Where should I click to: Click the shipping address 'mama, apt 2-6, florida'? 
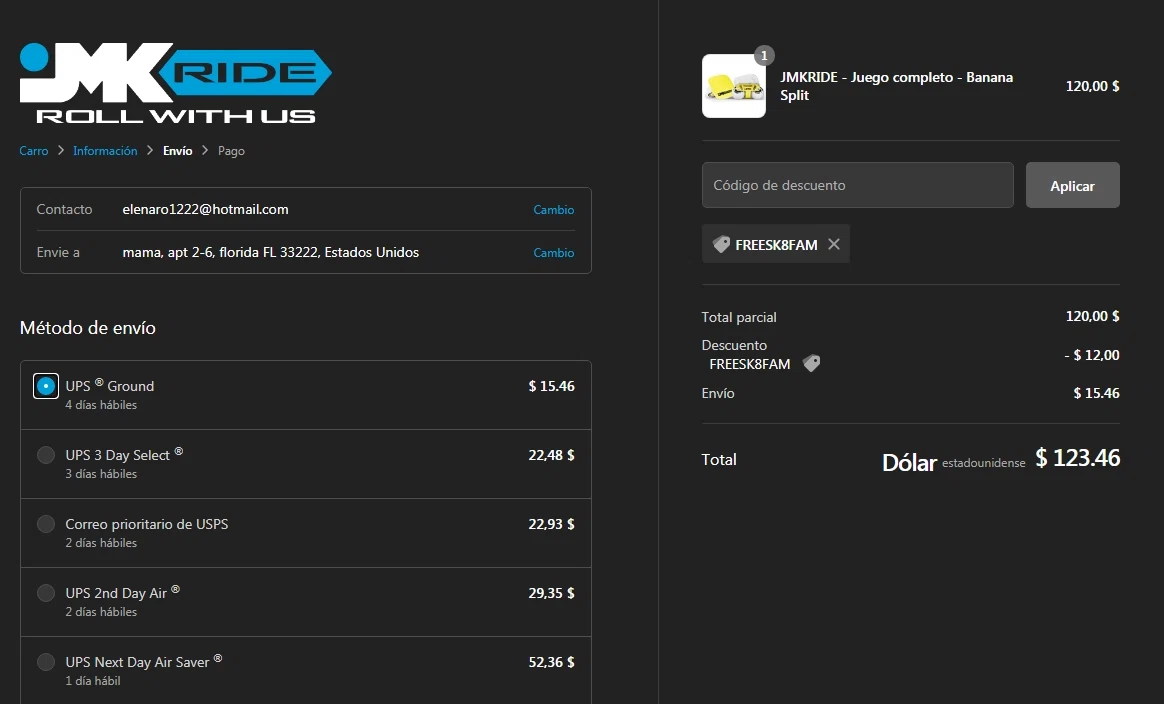coord(270,252)
